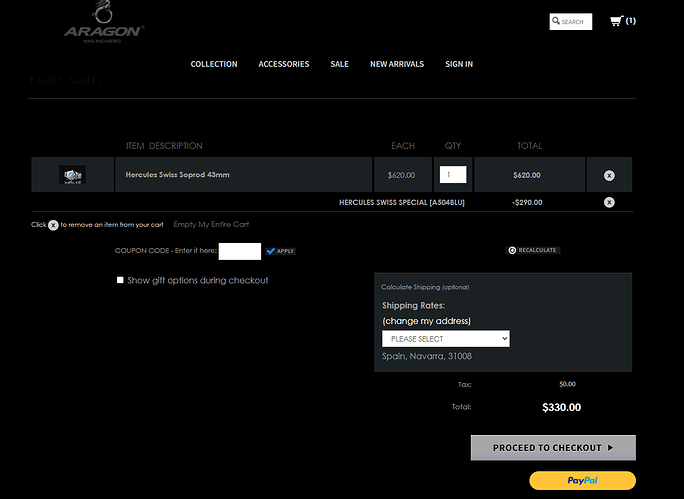
Task: Open the Hercules watch product thumbnail
Action: click(72, 175)
